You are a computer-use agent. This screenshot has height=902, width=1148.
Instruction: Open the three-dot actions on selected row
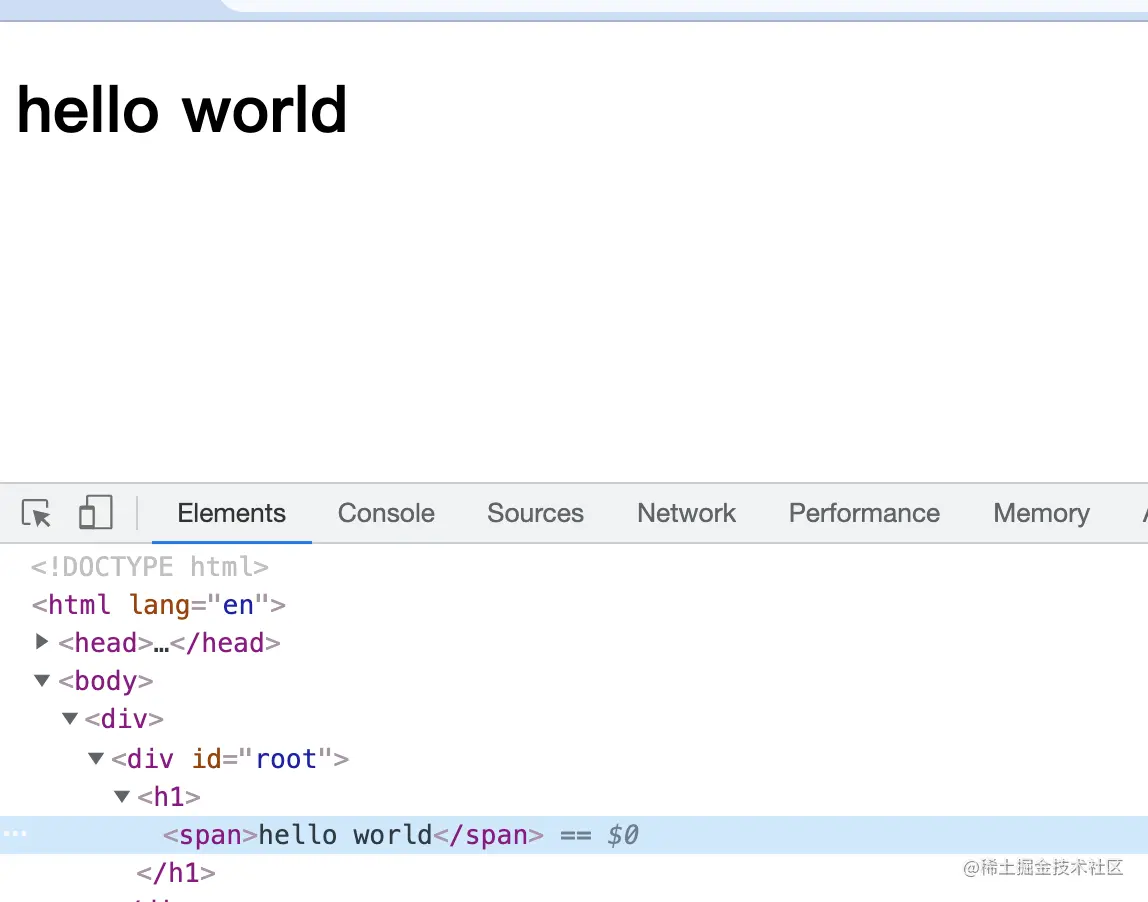(15, 834)
